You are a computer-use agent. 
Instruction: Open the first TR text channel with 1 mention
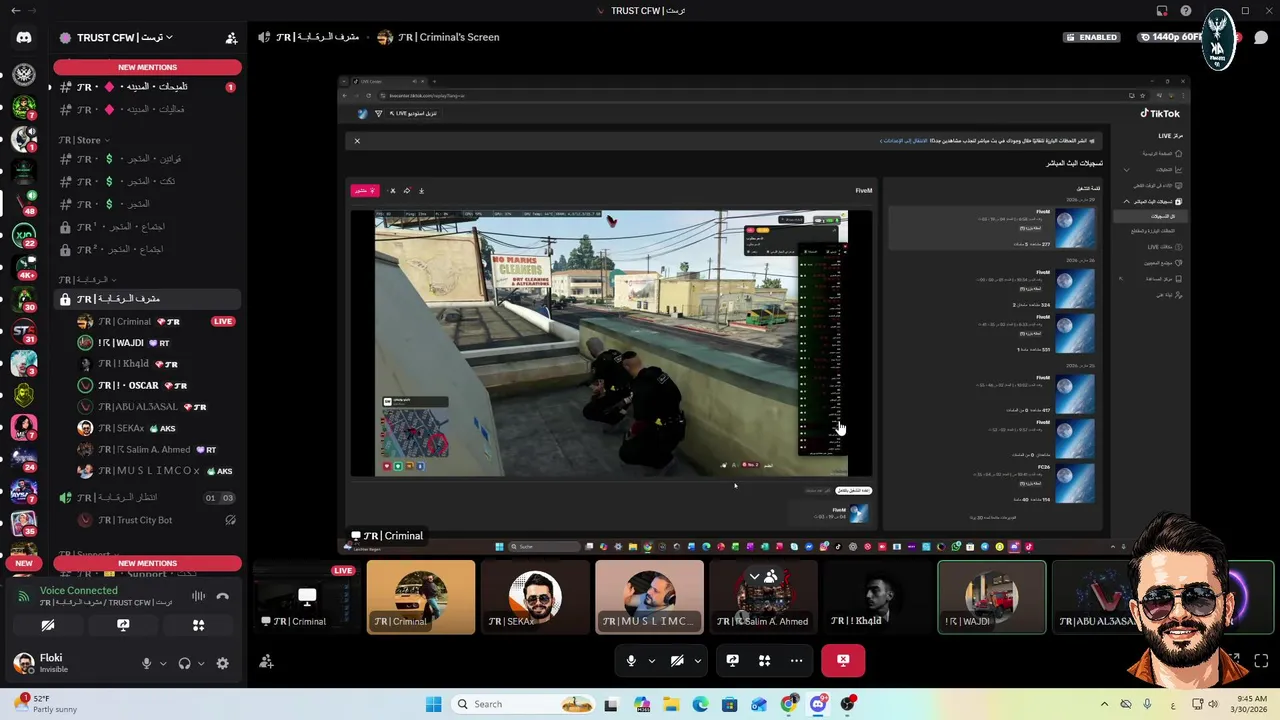click(x=147, y=87)
